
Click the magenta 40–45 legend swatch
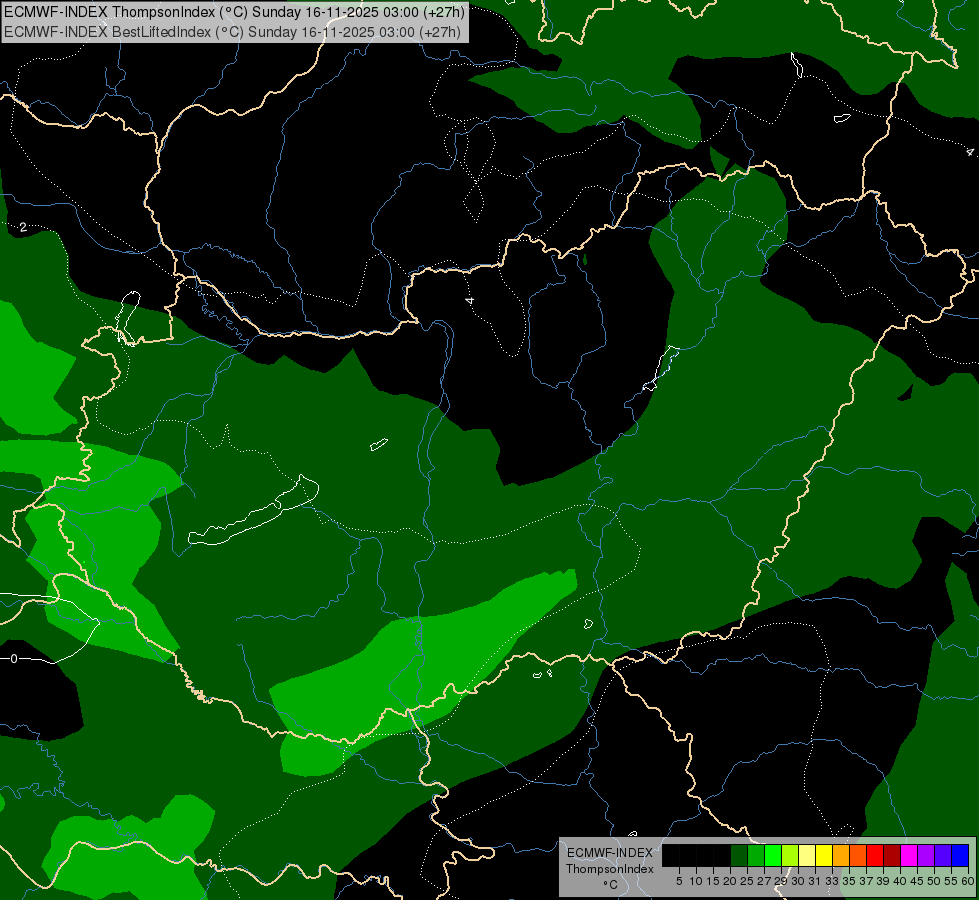[909, 855]
